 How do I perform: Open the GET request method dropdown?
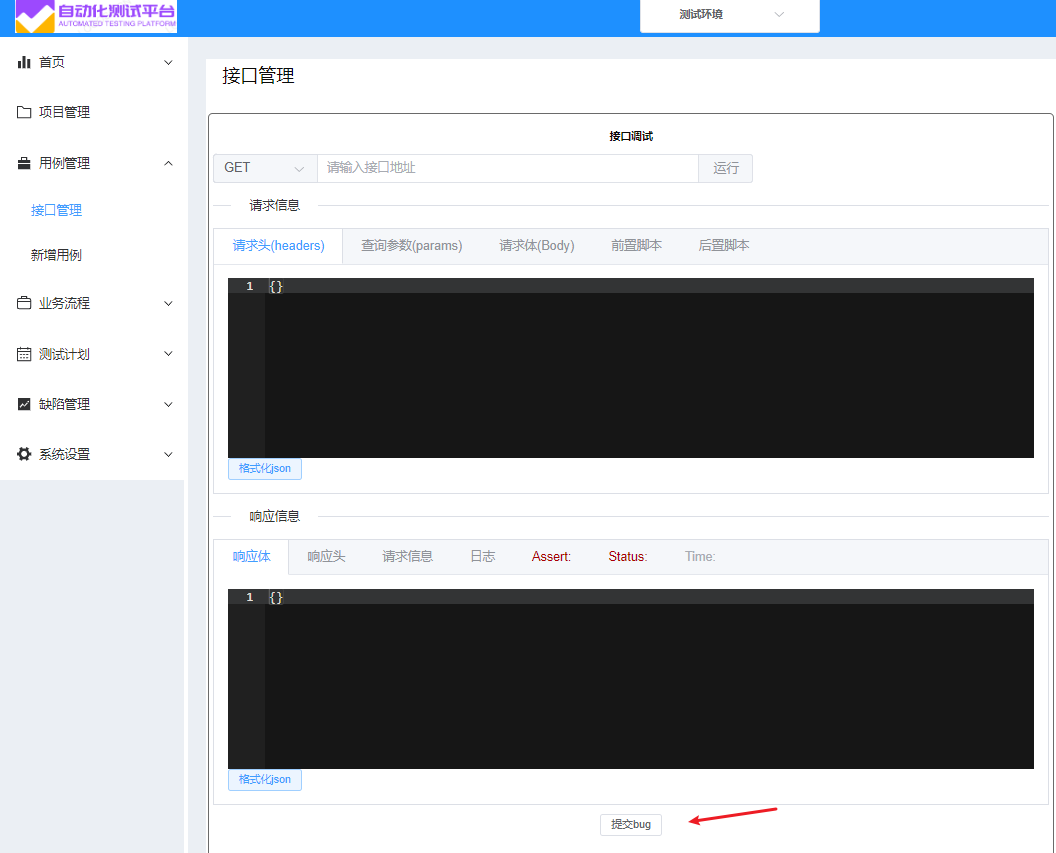pyautogui.click(x=265, y=168)
